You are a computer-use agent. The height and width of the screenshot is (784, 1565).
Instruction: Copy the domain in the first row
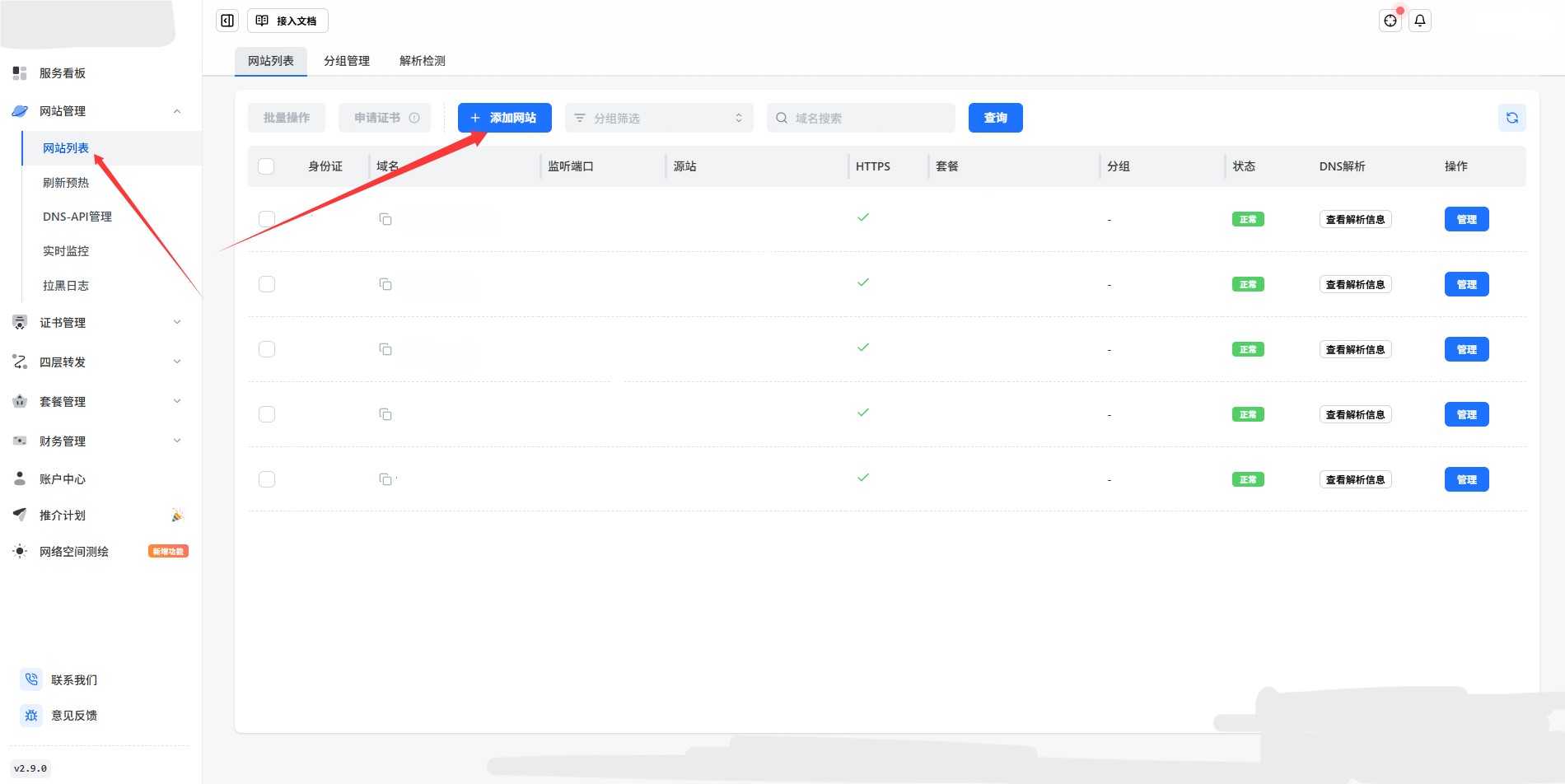click(385, 219)
